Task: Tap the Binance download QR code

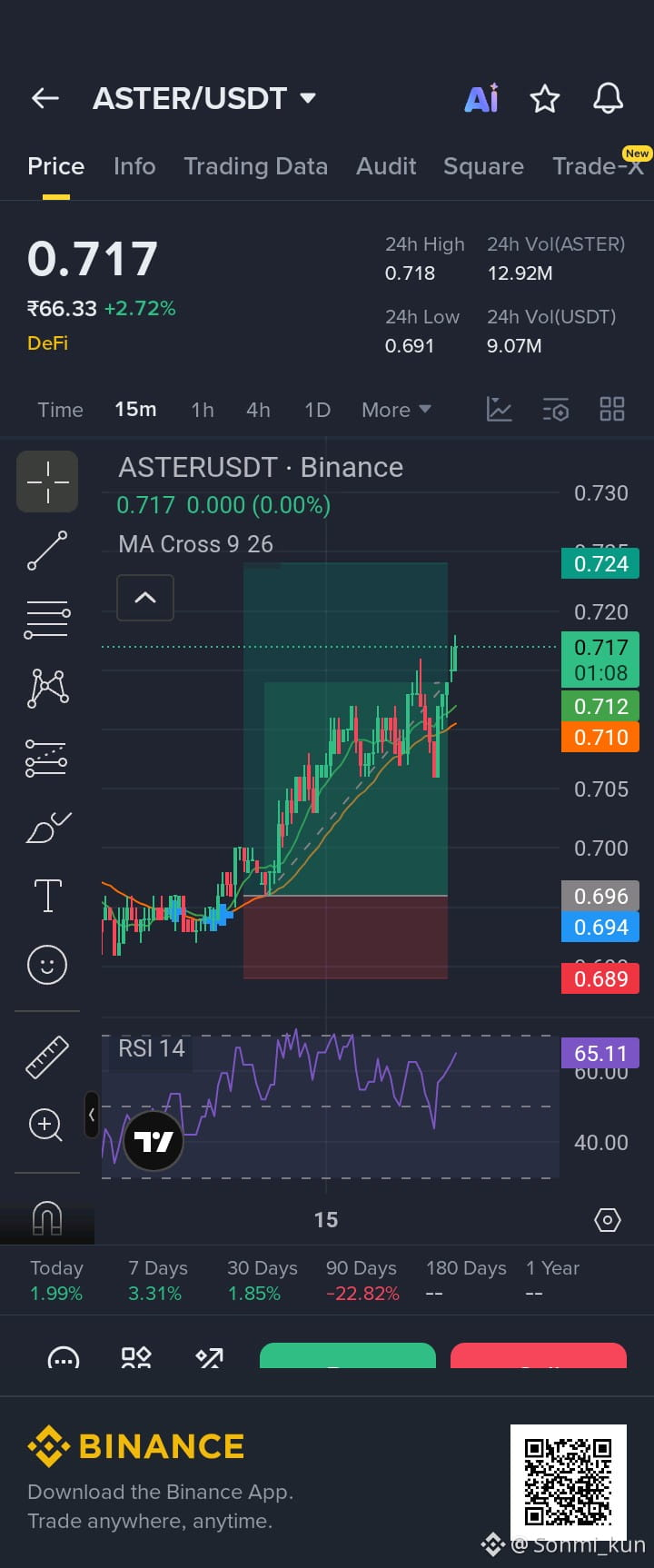Action: coord(569,1483)
